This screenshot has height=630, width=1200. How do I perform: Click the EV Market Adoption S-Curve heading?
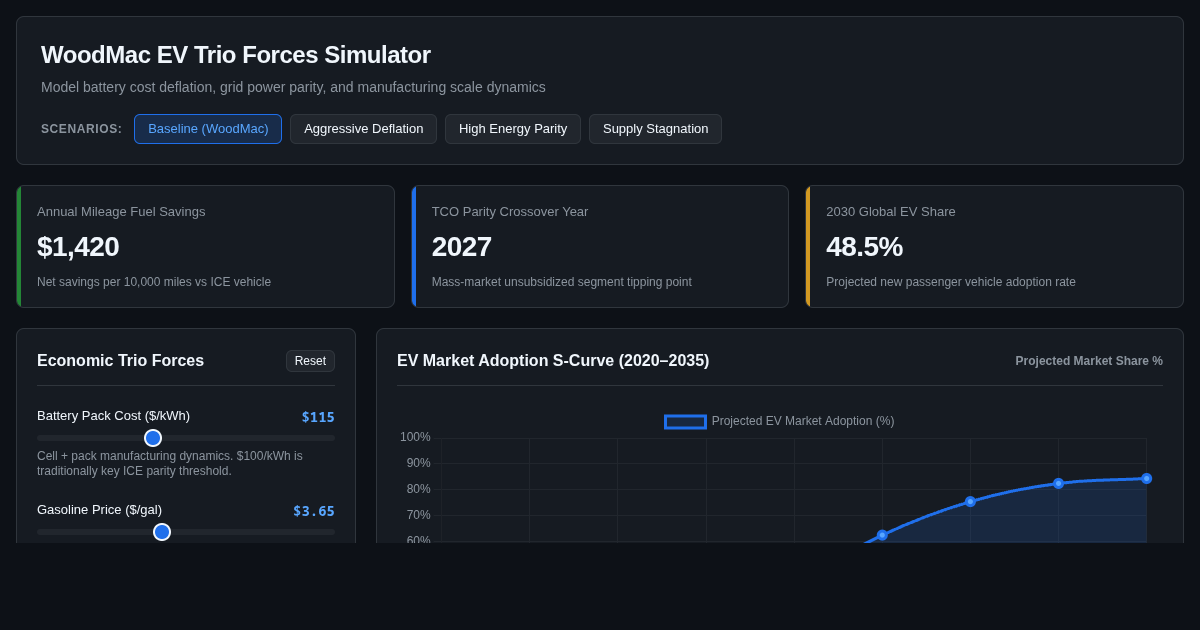point(553,361)
